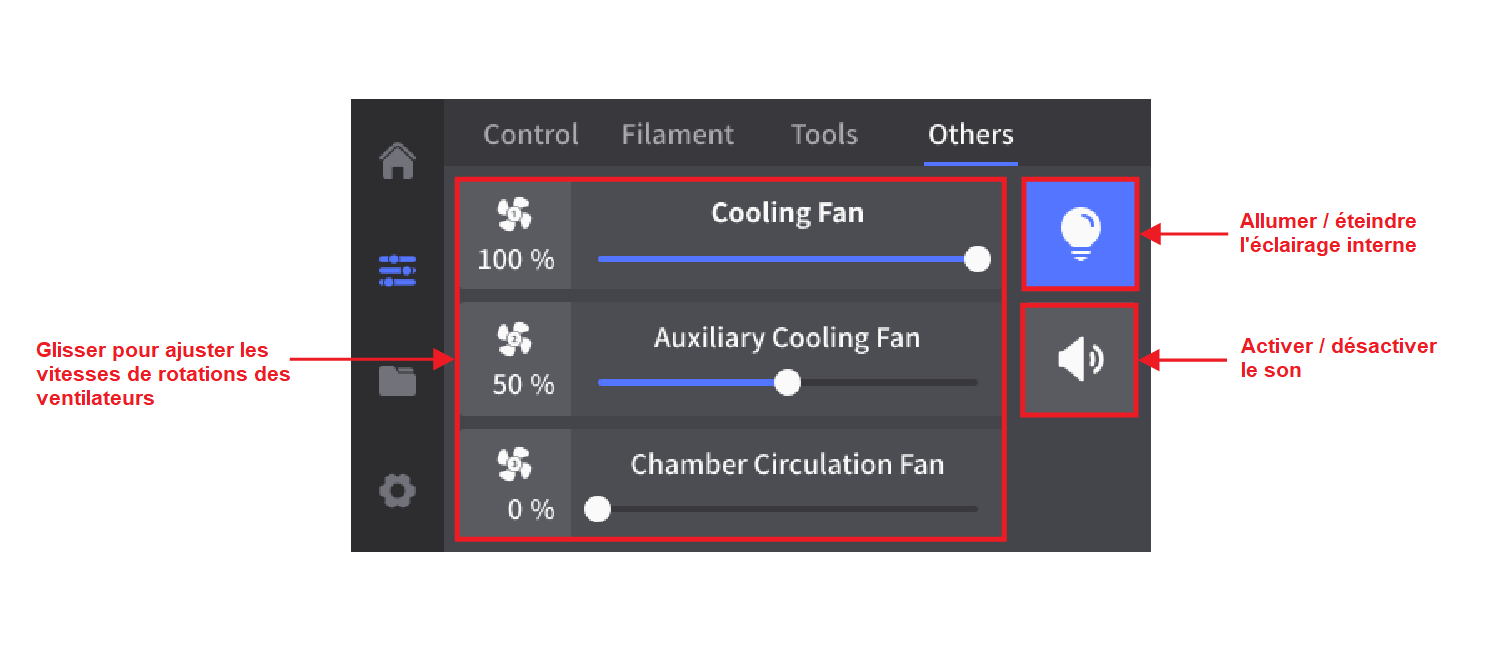This screenshot has height=651, width=1501.
Task: Switch to the Control tab
Action: point(530,135)
